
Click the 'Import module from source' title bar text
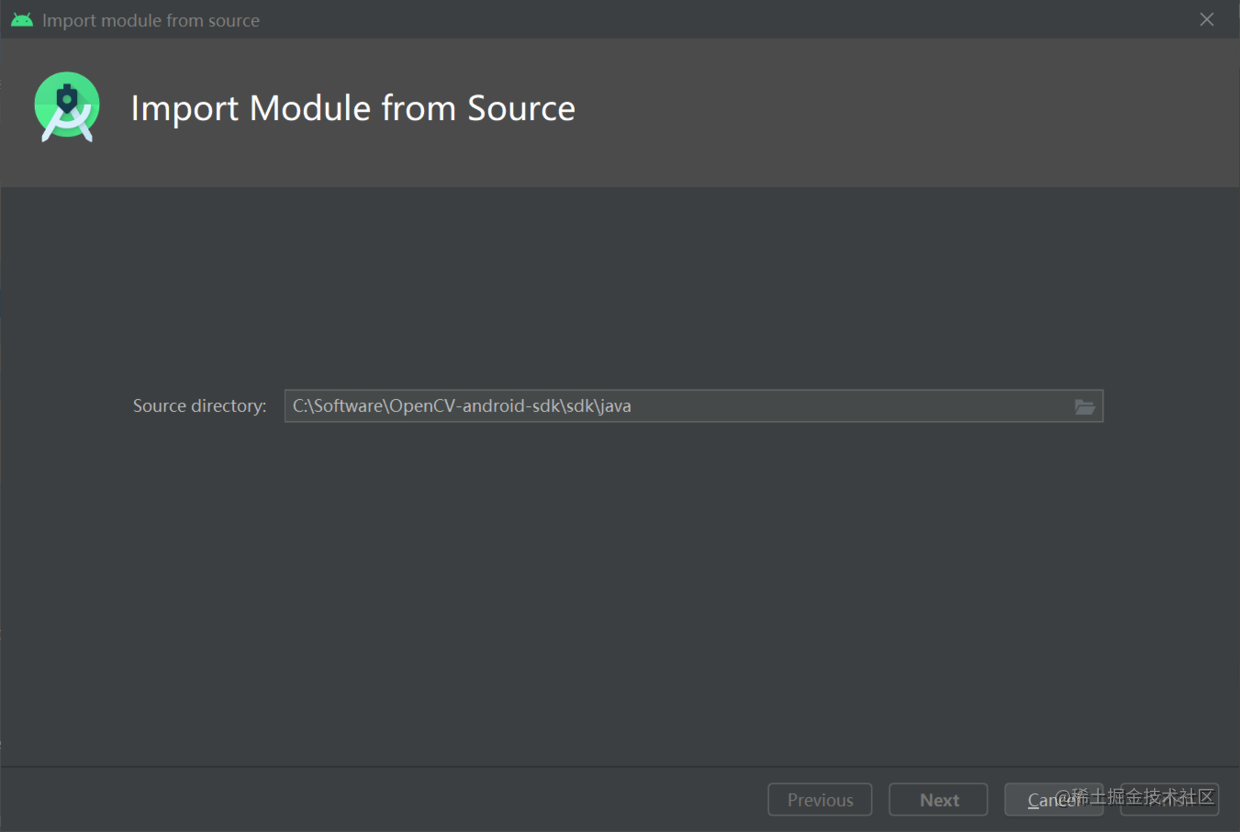click(x=151, y=20)
